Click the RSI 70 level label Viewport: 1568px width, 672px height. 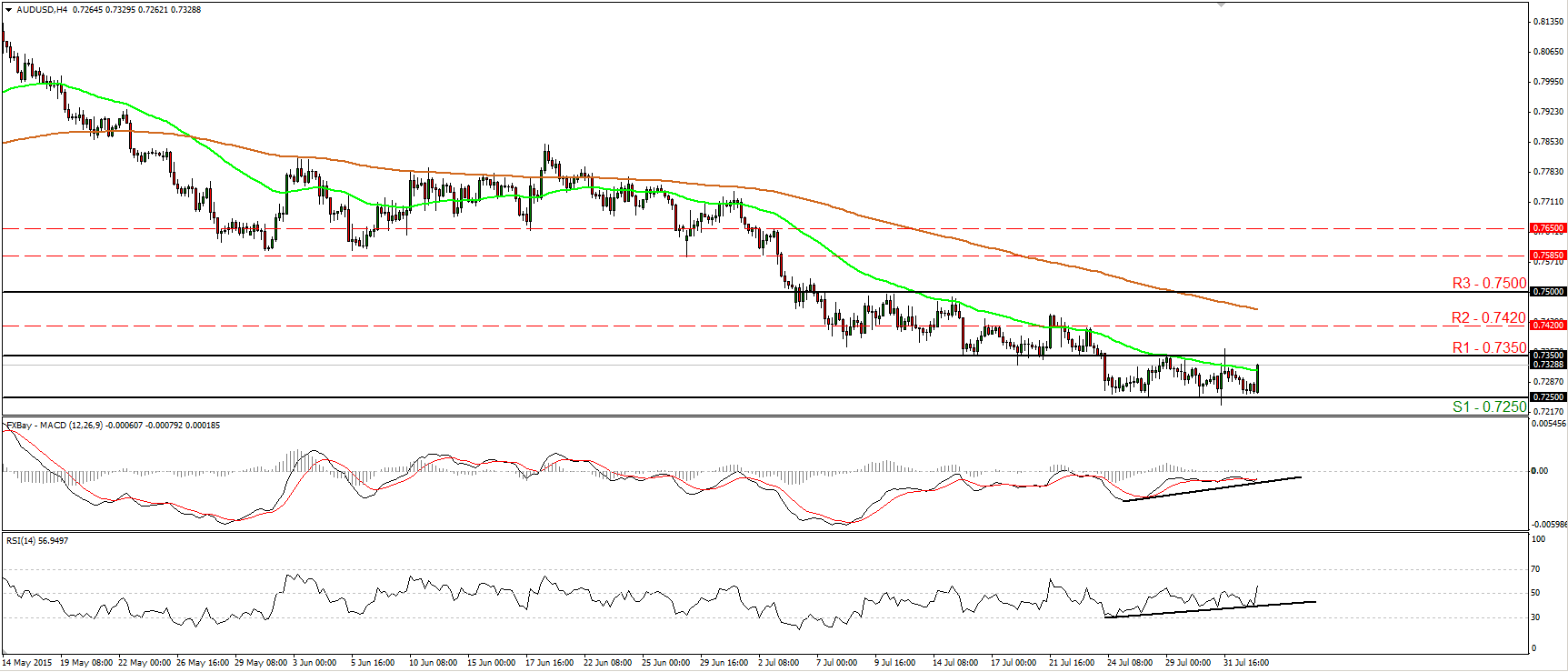[x=1535, y=569]
